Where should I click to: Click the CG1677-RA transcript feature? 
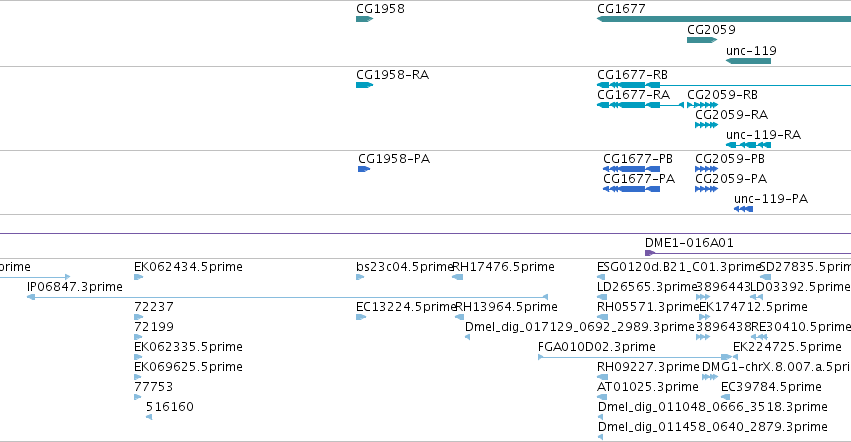click(x=640, y=105)
